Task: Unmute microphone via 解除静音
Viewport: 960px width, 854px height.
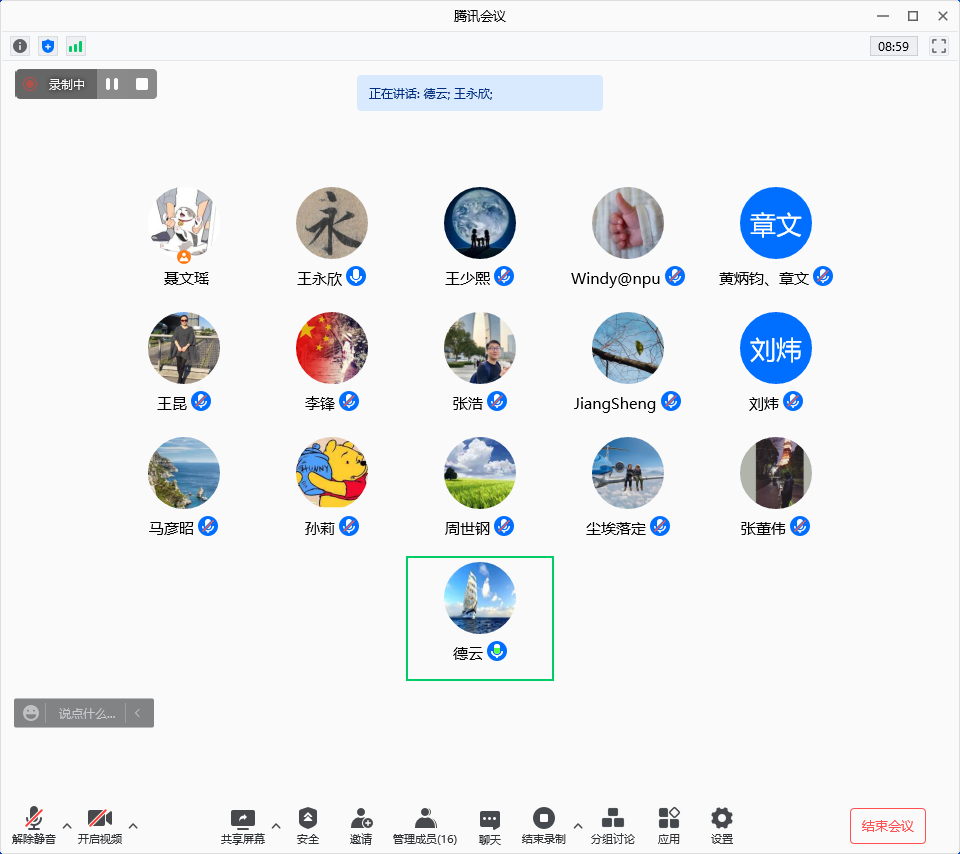Action: (34, 826)
